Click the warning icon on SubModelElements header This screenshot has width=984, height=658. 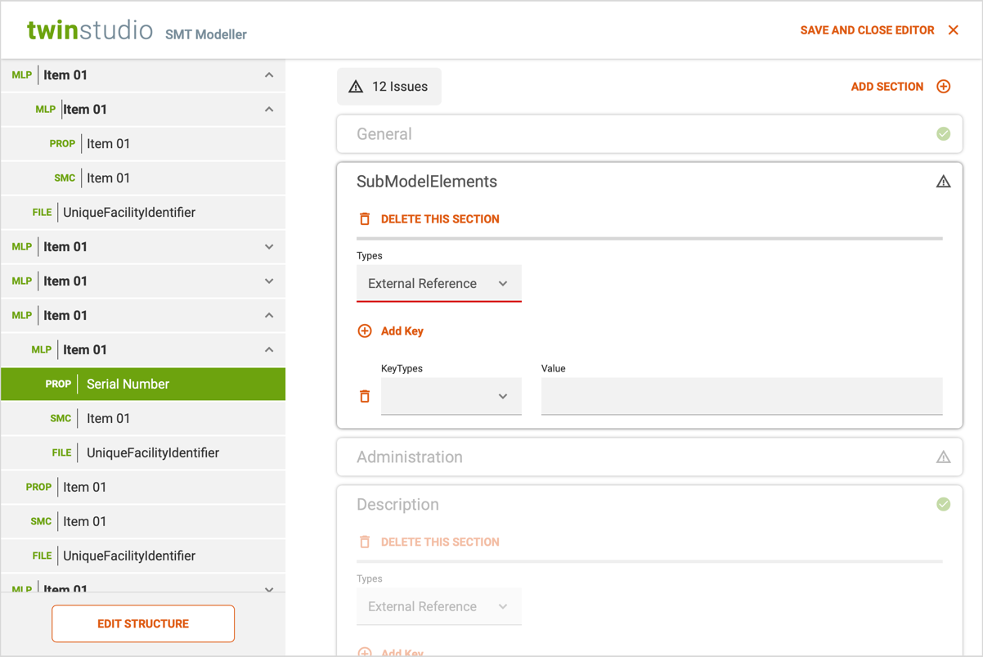[943, 183]
